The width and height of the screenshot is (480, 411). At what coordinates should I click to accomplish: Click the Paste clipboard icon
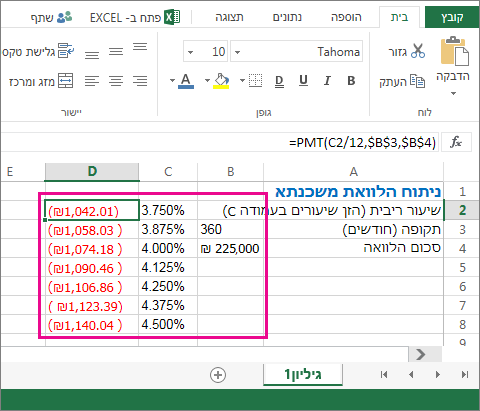[x=455, y=51]
